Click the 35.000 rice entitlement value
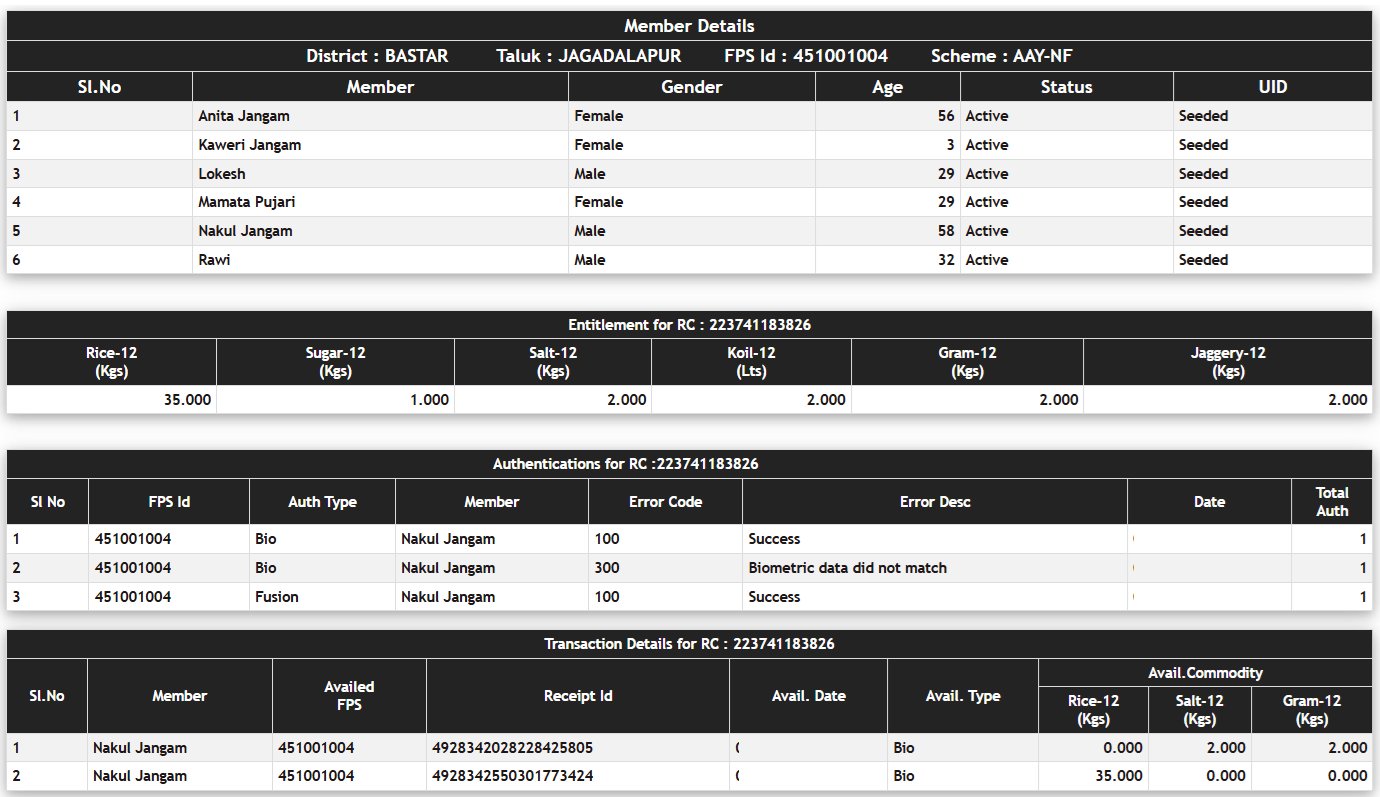The width and height of the screenshot is (1380, 797). click(x=188, y=400)
